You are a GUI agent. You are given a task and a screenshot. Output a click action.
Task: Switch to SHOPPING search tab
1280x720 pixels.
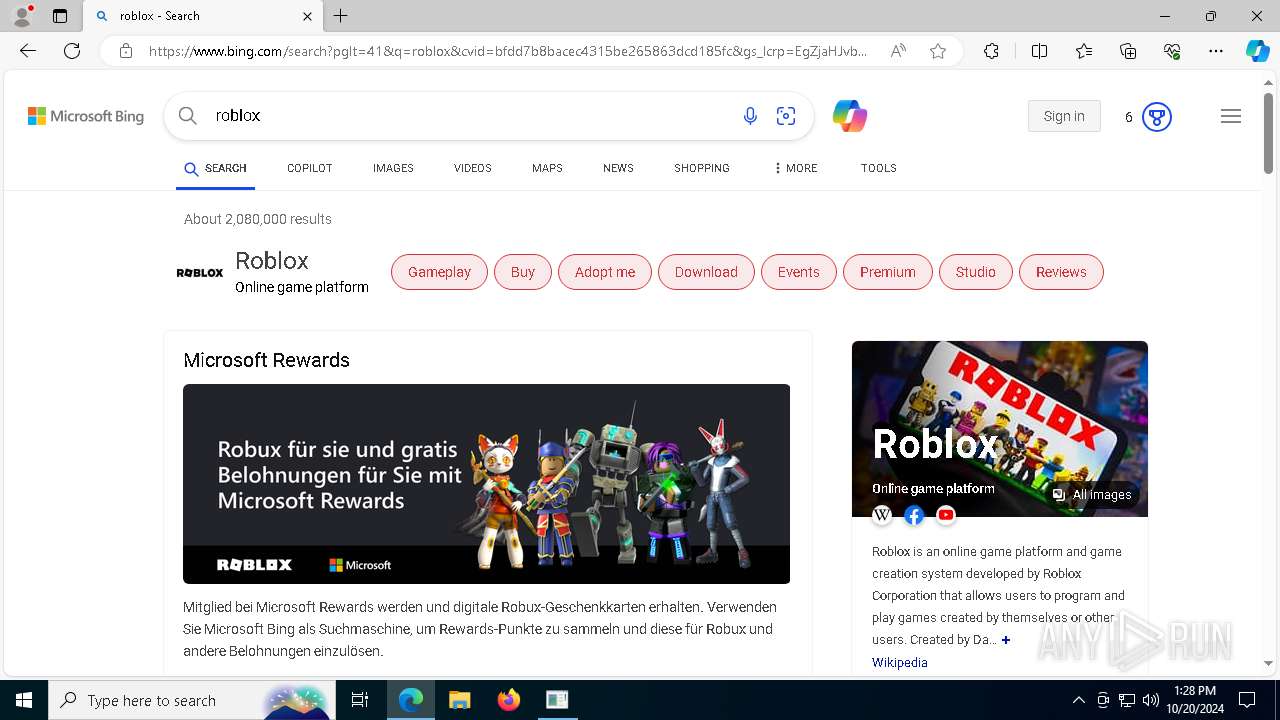tap(702, 168)
